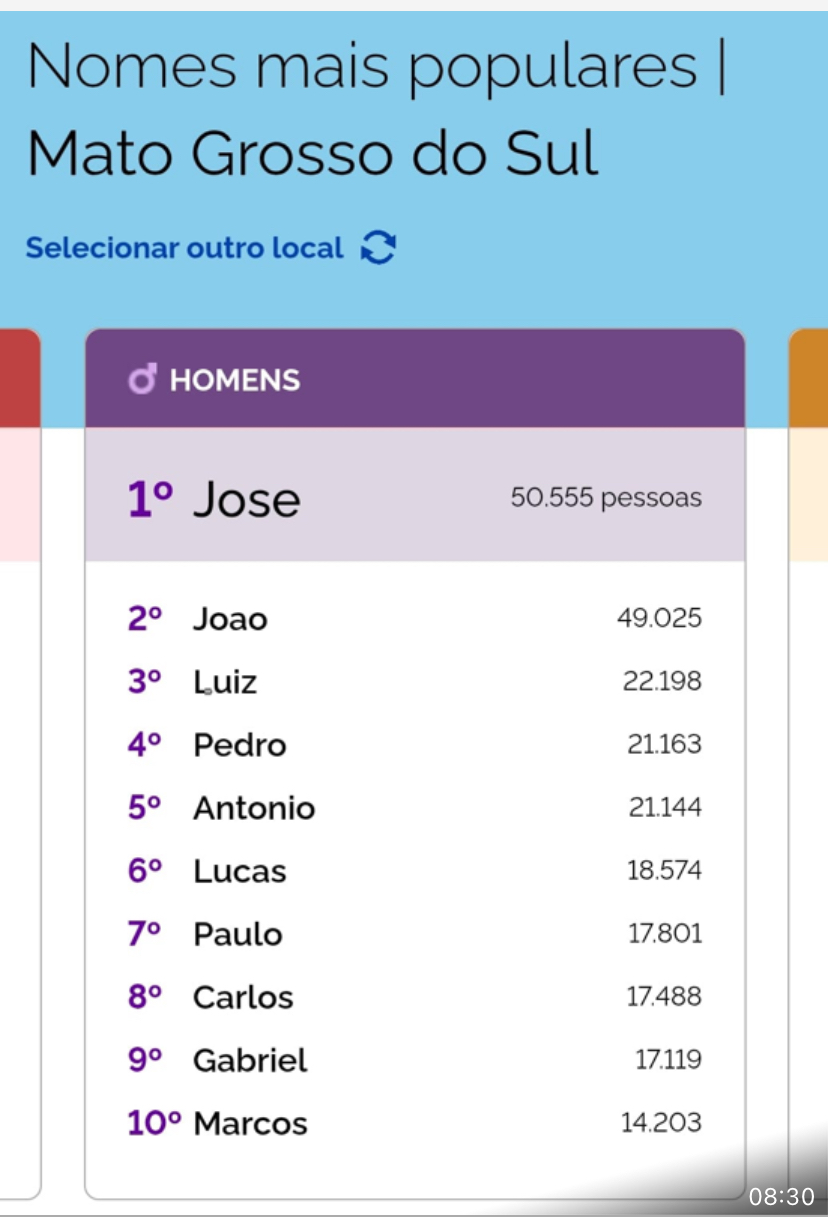Click the refresh arrows icon beside Selecionar outro local

tap(379, 247)
